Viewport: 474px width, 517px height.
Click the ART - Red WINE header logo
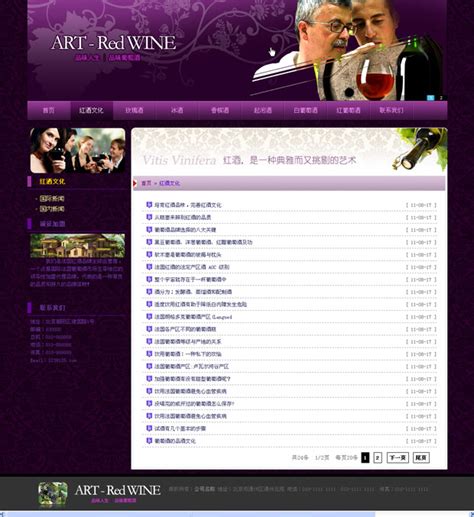(x=113, y=43)
